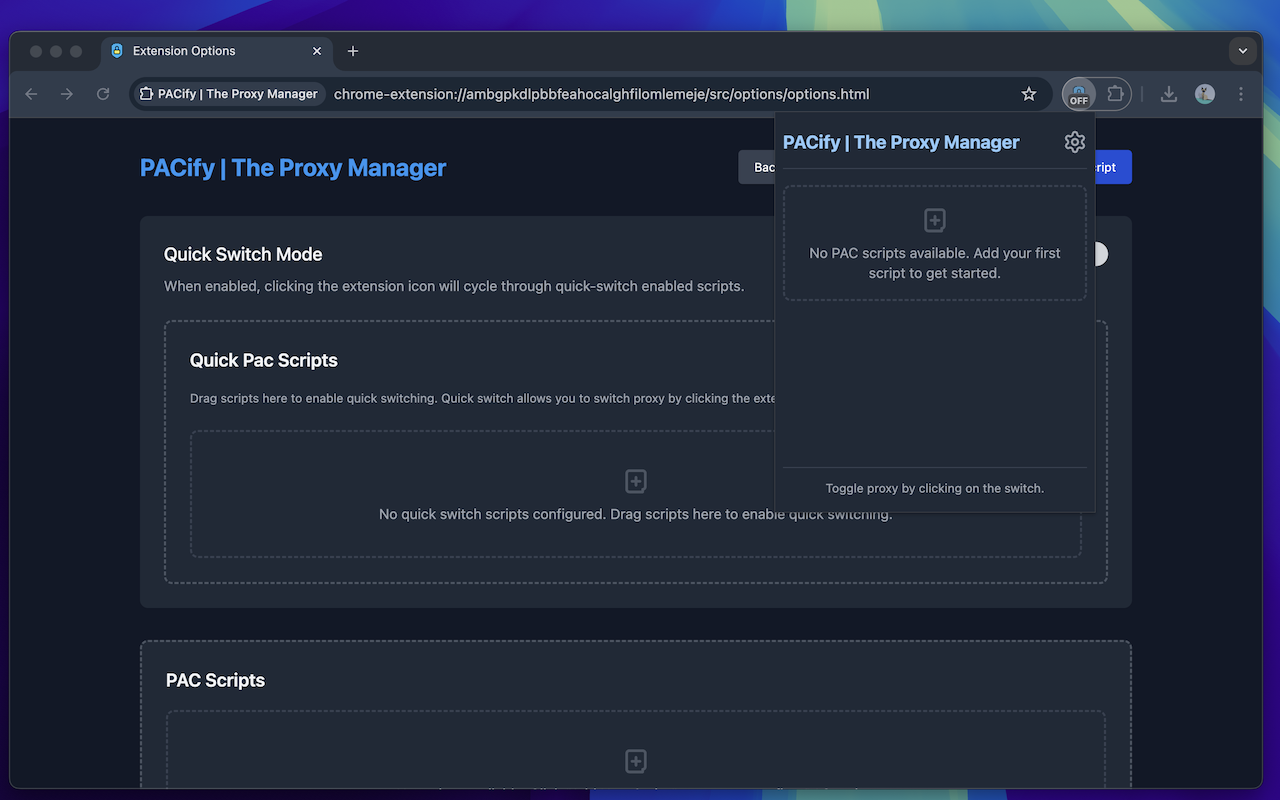Screen dimensions: 1280x800
Task: Click the Quick Pac Scripts heading
Action: tap(264, 360)
